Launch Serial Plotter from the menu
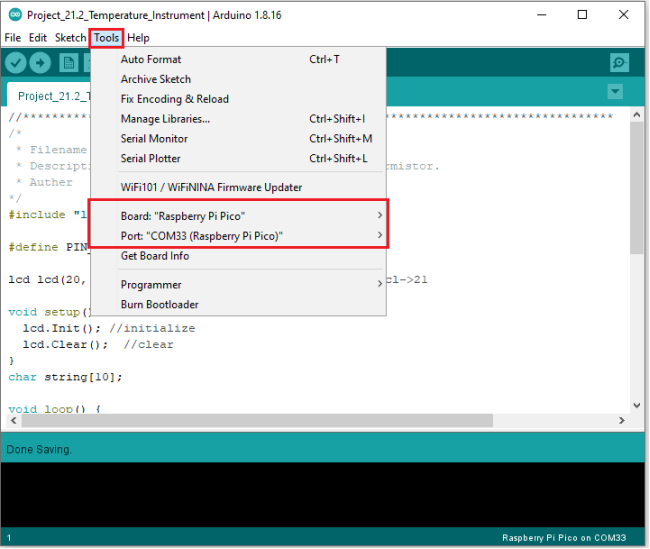 click(238, 158)
